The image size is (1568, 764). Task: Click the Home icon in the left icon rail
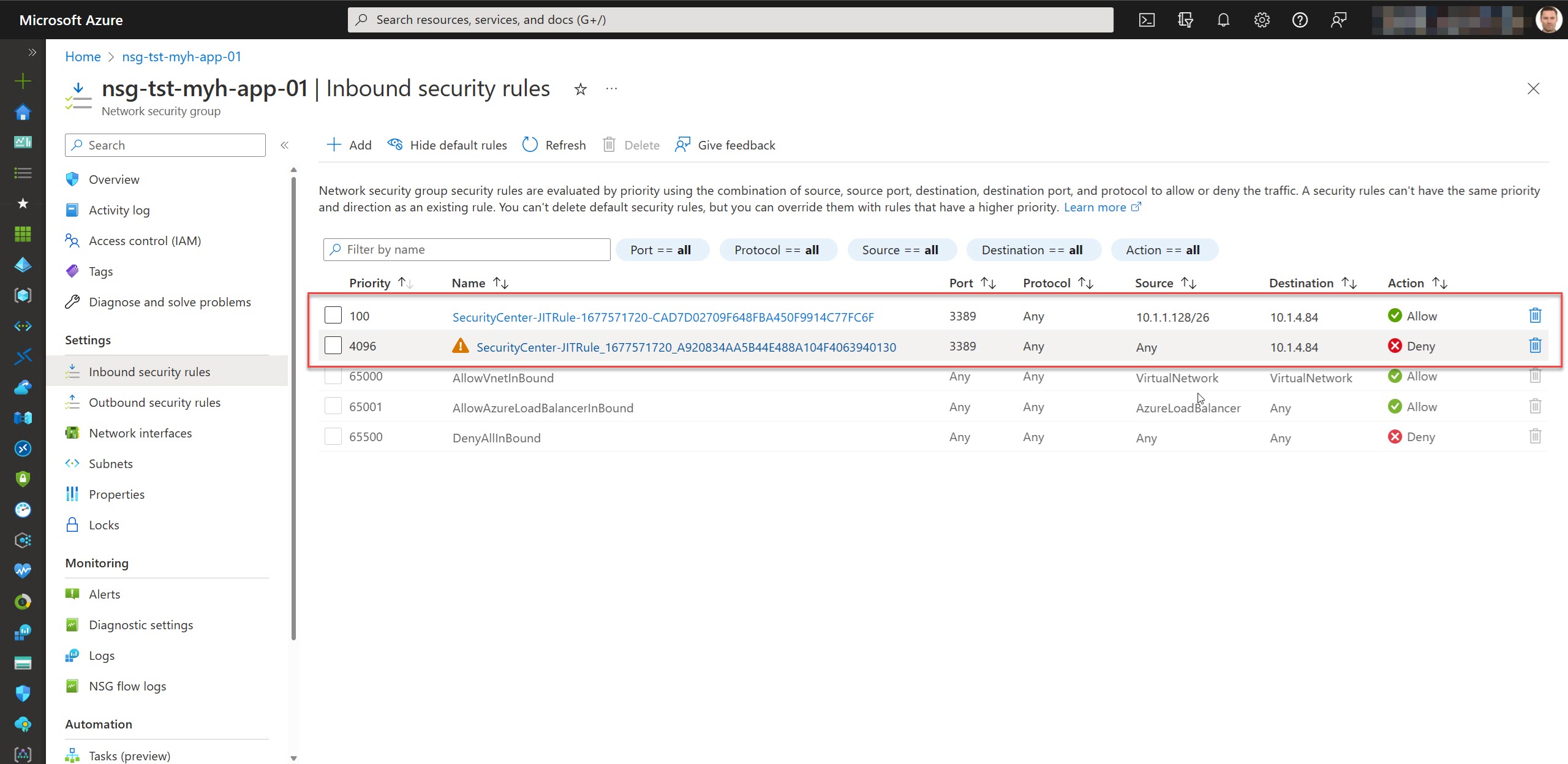click(x=22, y=112)
